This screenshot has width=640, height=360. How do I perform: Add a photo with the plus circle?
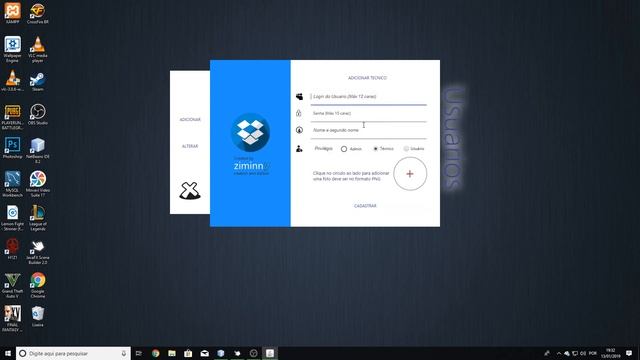tap(410, 174)
